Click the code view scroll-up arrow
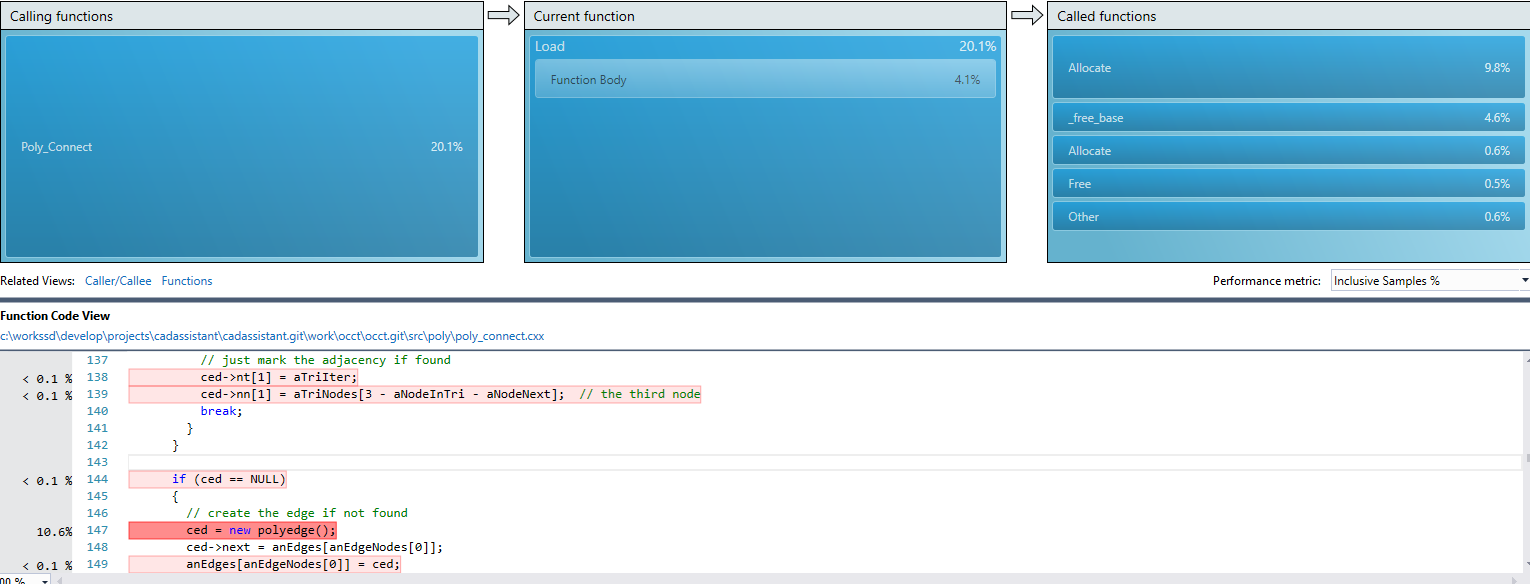The height and width of the screenshot is (584, 1530). [1523, 358]
